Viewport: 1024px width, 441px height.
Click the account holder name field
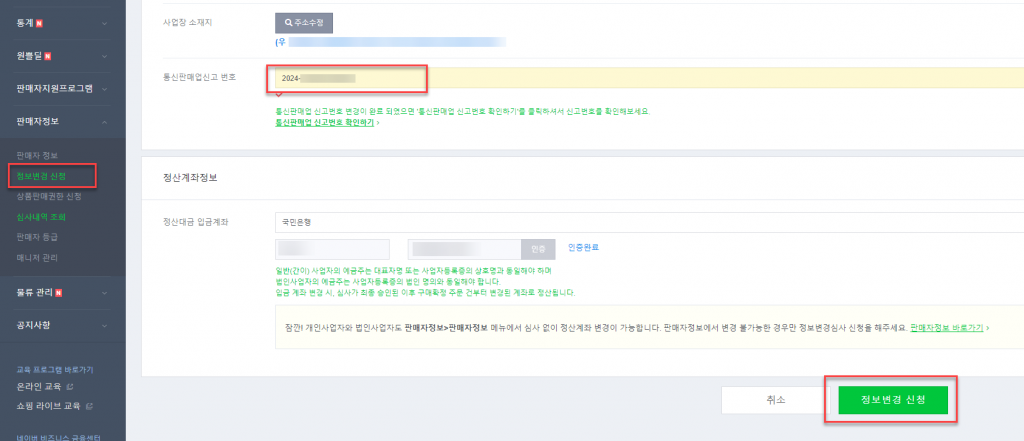tap(332, 249)
